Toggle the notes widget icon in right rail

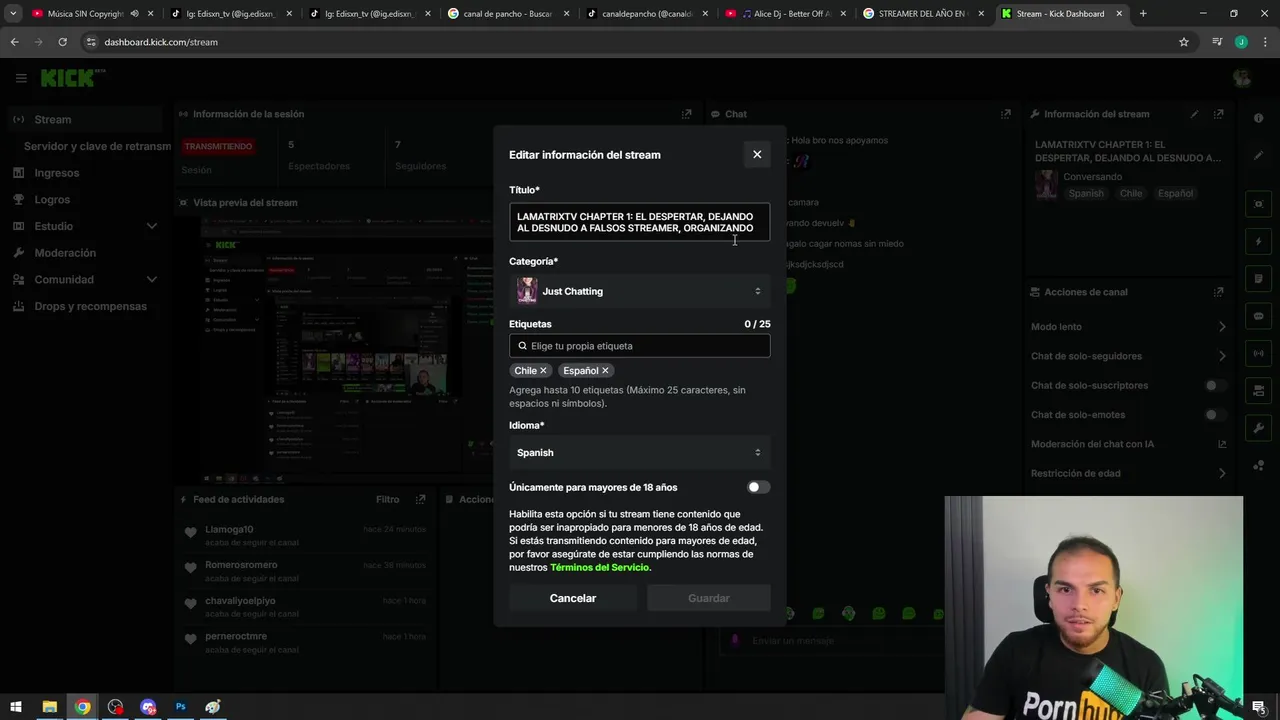pyautogui.click(x=1259, y=279)
